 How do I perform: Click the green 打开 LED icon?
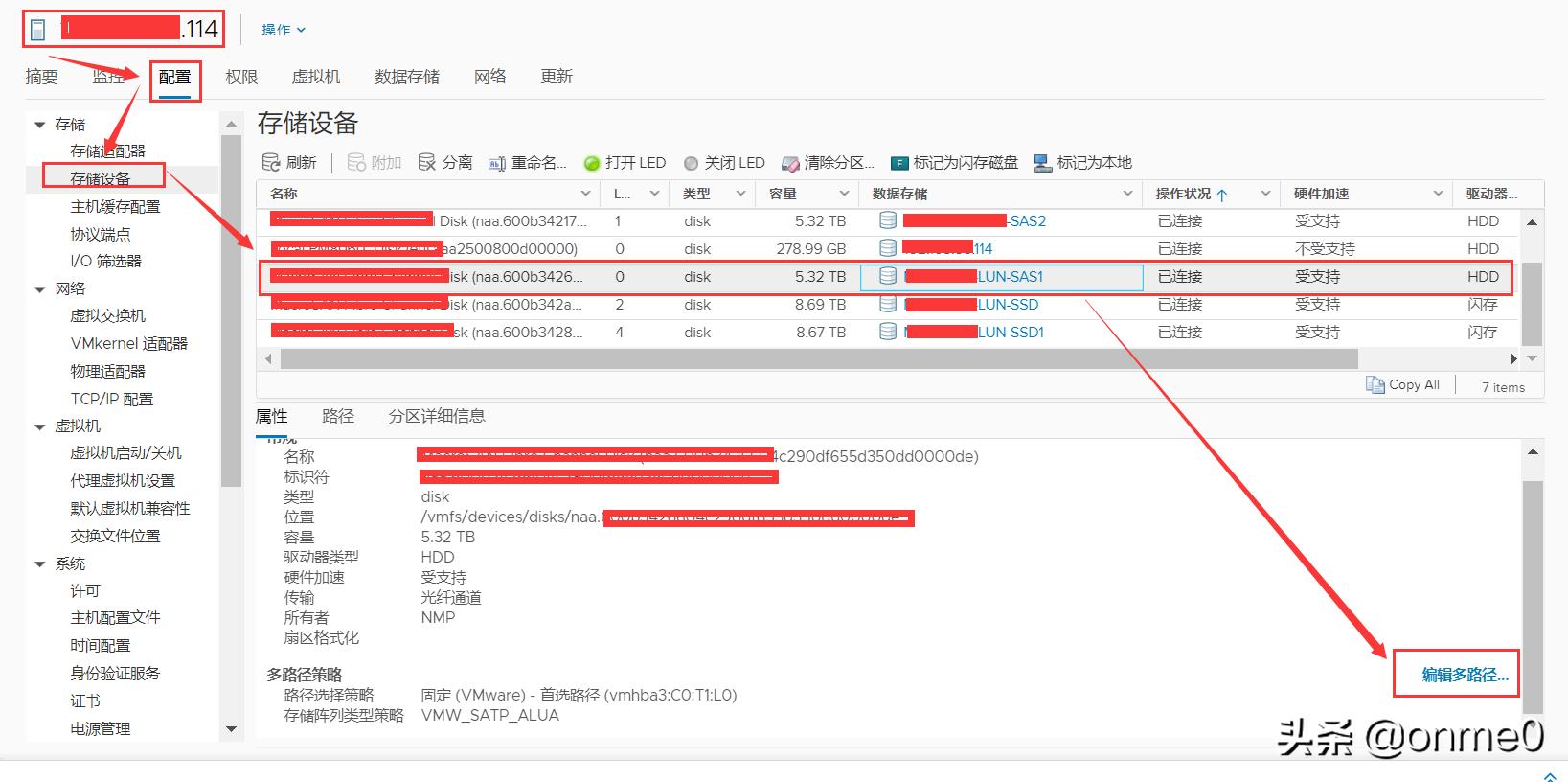[592, 163]
